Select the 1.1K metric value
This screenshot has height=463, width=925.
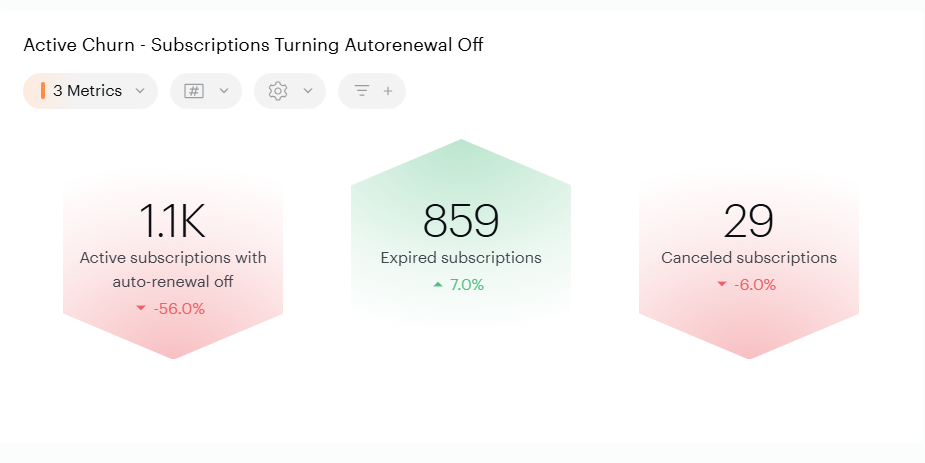click(x=173, y=221)
